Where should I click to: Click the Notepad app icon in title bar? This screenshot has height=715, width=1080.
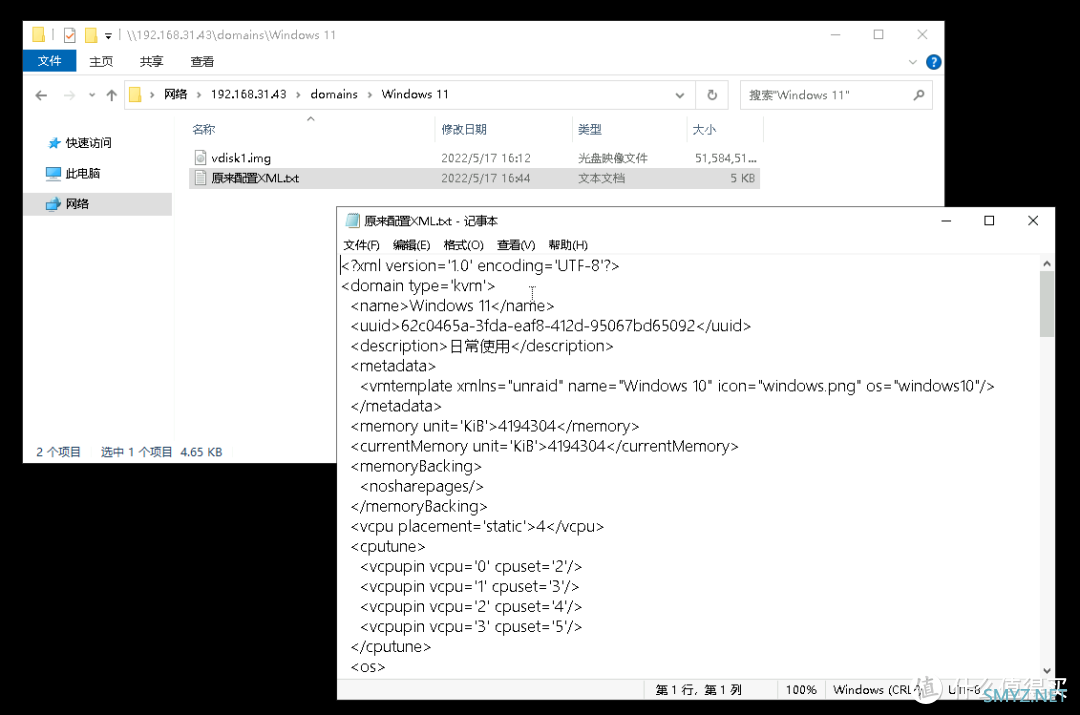[353, 220]
